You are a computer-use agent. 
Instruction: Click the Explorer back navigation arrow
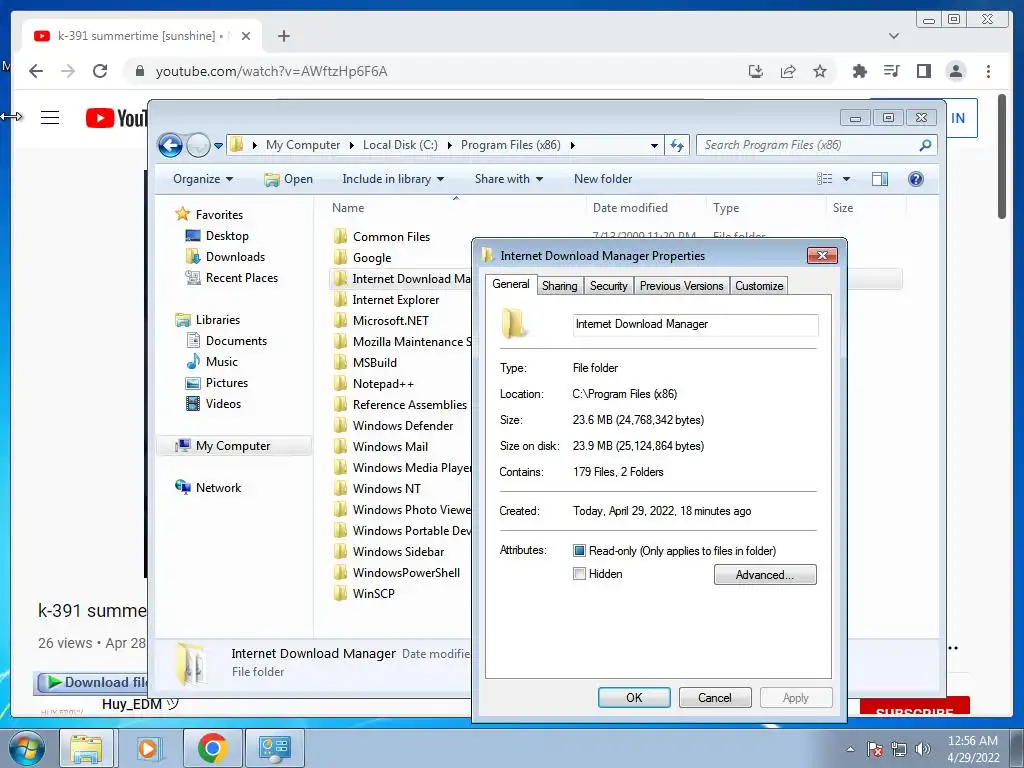click(170, 145)
